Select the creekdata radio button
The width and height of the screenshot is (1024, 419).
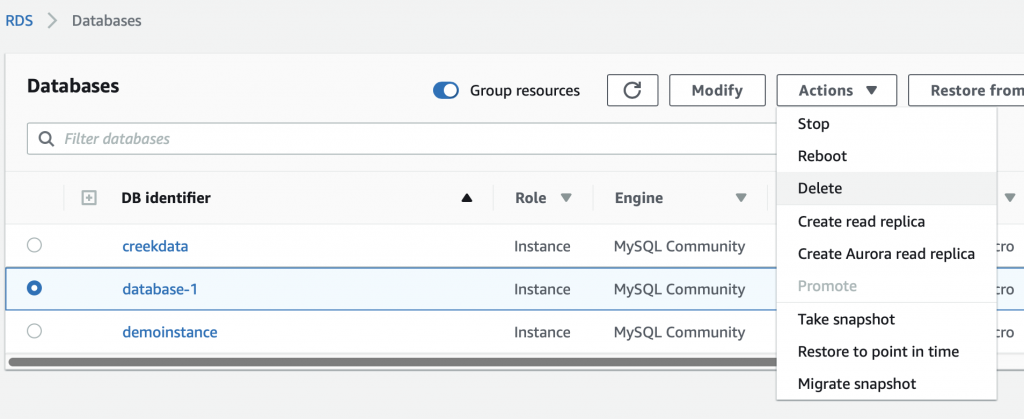click(34, 245)
